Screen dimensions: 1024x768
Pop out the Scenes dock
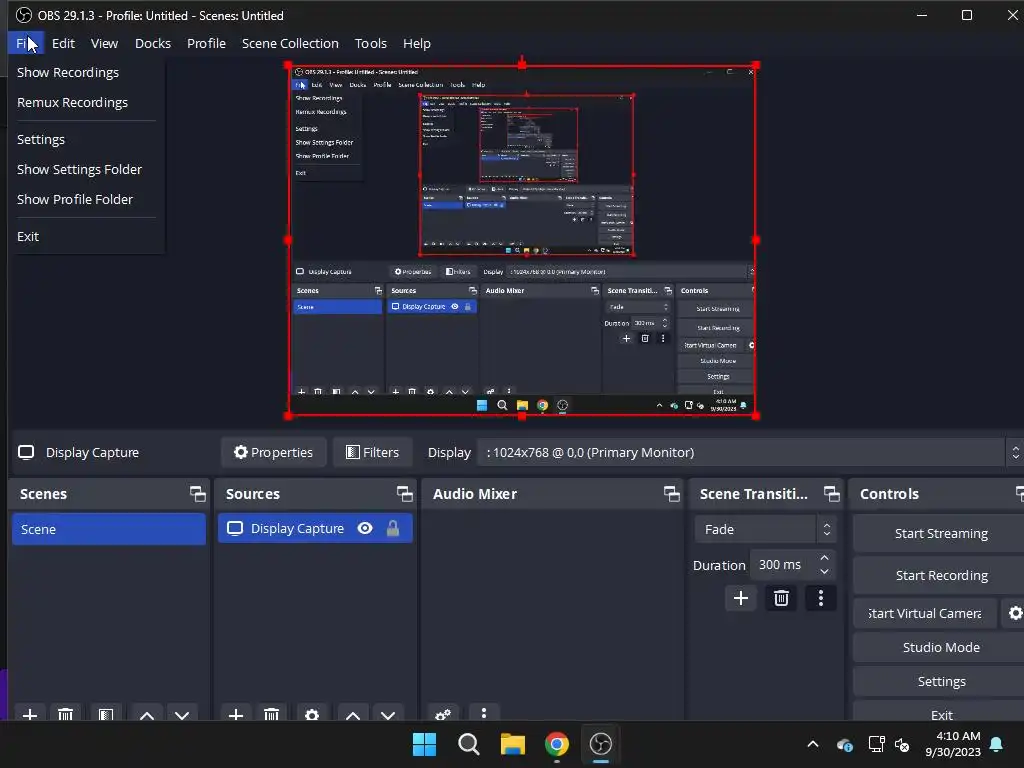coord(198,494)
